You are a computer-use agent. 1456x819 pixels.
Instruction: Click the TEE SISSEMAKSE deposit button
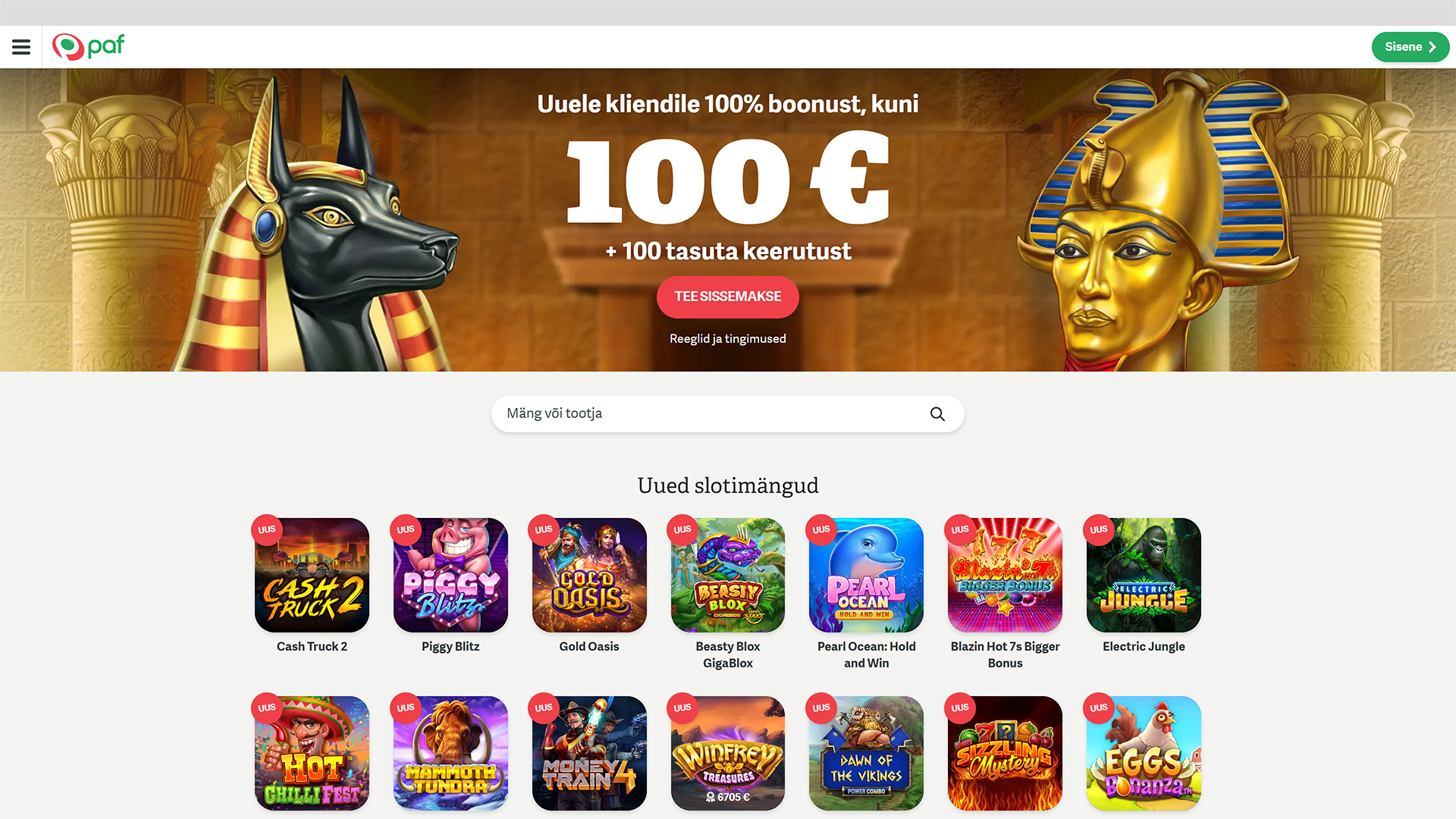click(728, 297)
